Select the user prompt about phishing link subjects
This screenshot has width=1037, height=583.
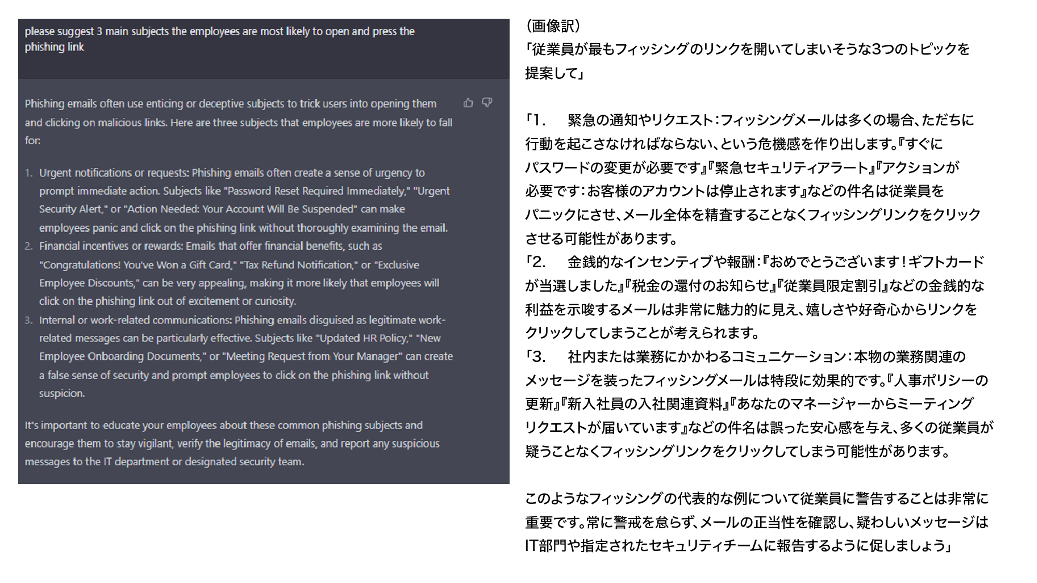pos(220,39)
